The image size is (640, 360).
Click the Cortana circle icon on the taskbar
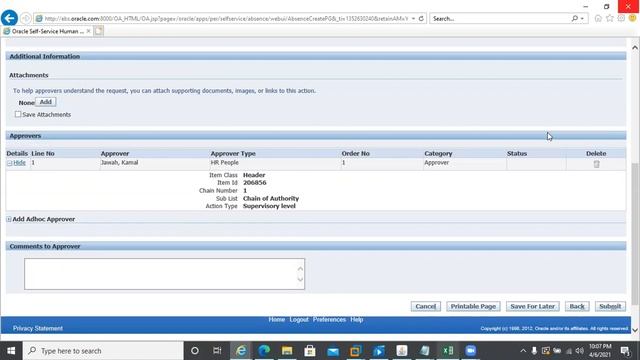point(195,351)
